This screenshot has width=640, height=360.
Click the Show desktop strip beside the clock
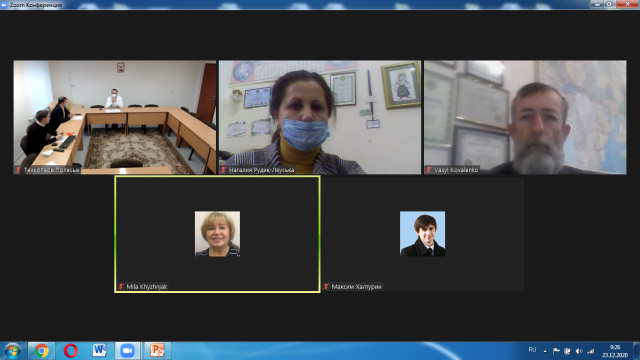(636, 351)
